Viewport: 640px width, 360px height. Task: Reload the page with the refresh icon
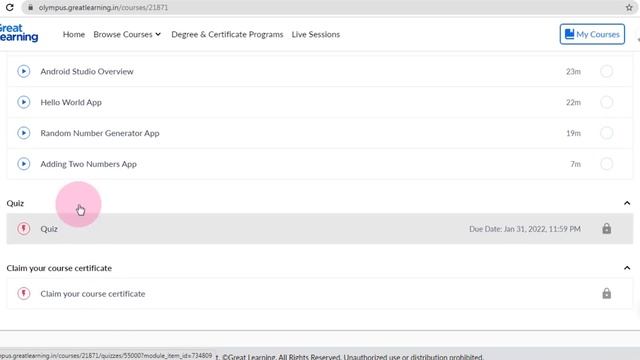pos(9,7)
